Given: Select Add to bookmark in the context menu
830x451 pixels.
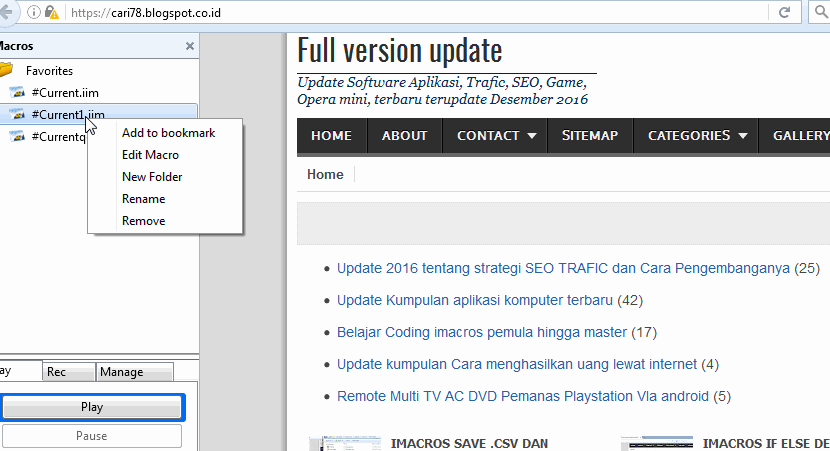Looking at the screenshot, I should 168,133.
